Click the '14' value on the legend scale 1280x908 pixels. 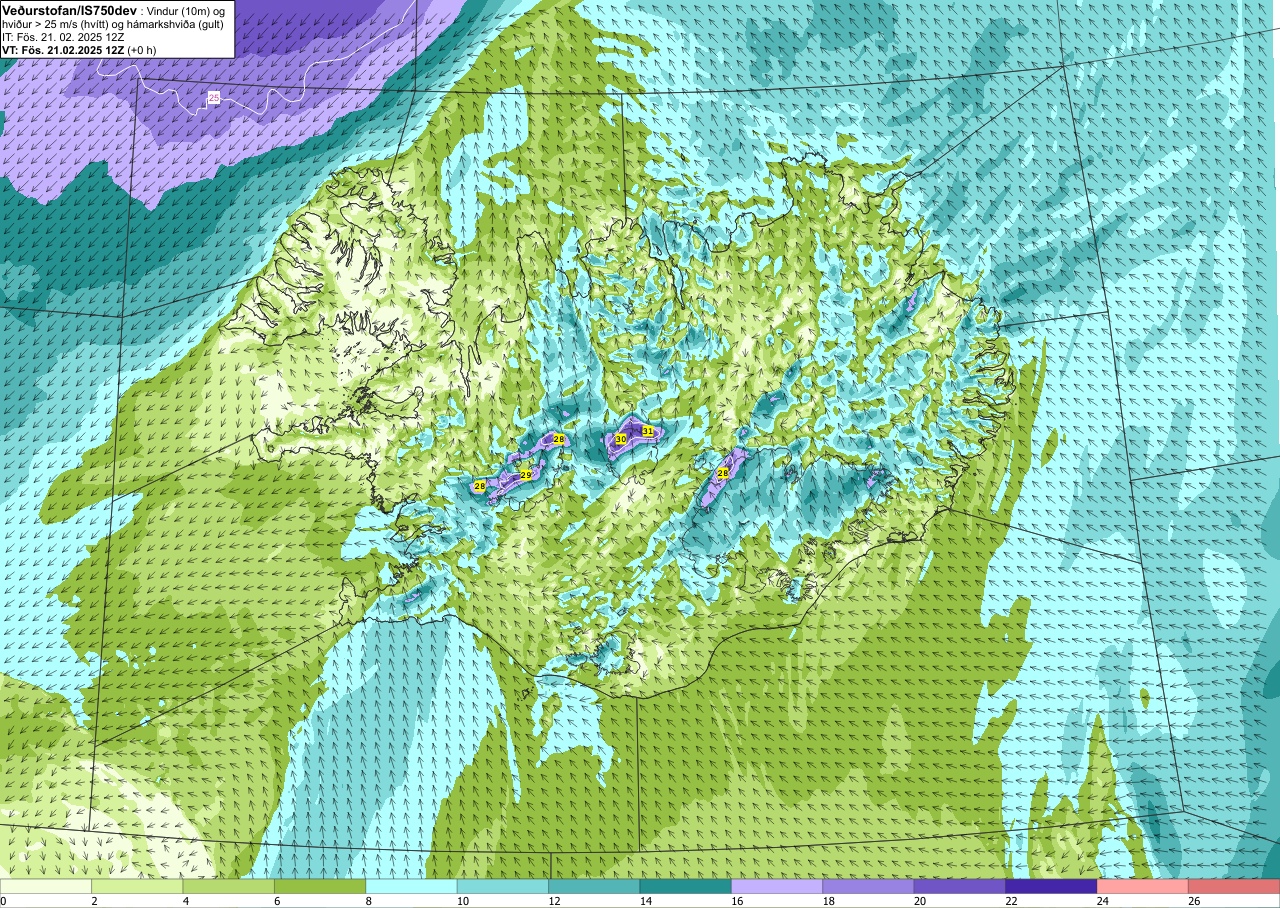coord(646,901)
